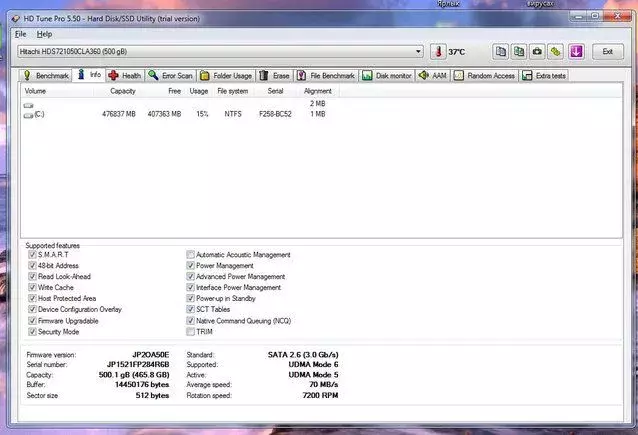
Task: Click the Serial column header
Action: [x=275, y=91]
